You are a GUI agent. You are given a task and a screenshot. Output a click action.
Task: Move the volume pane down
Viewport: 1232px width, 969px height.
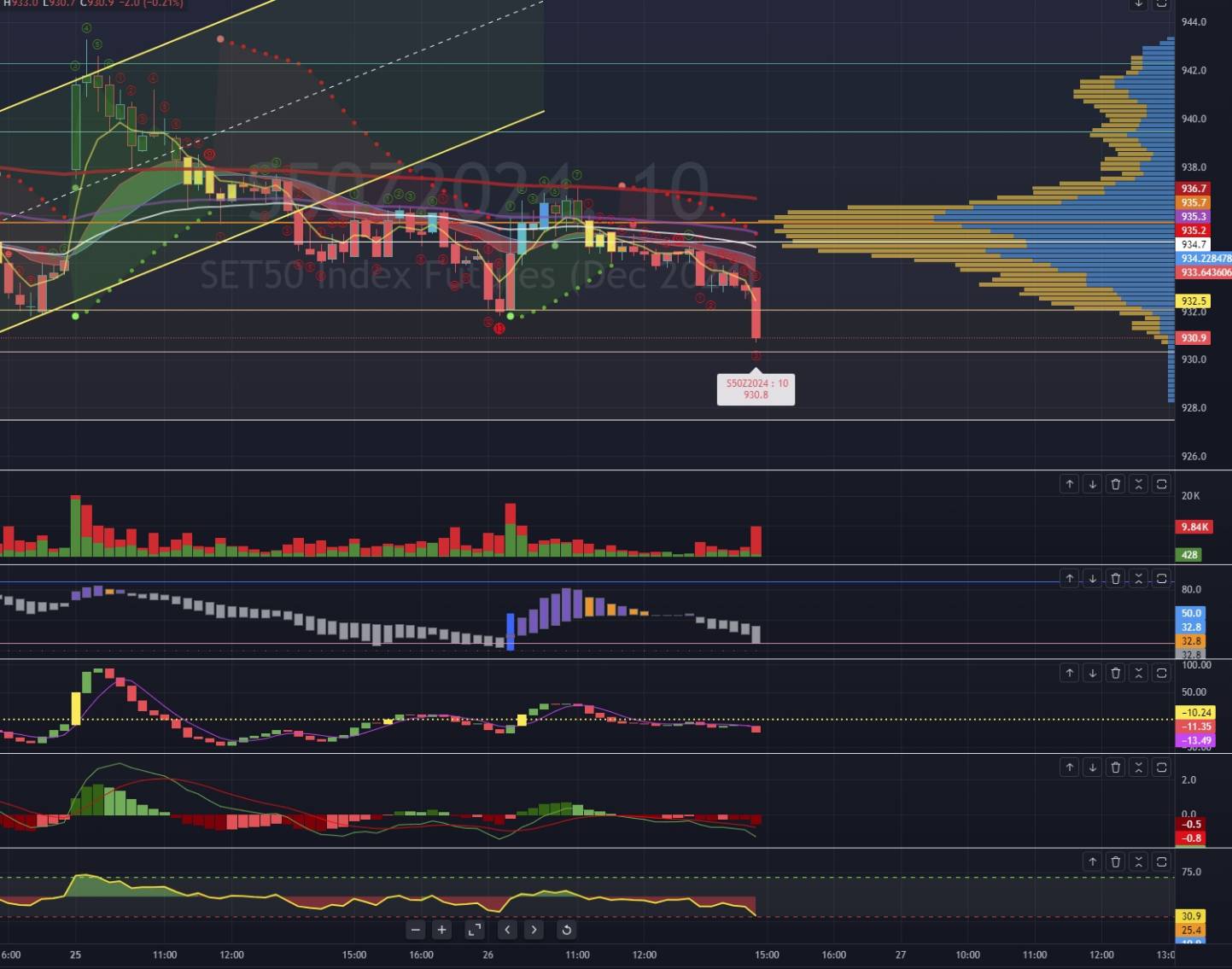[1093, 484]
